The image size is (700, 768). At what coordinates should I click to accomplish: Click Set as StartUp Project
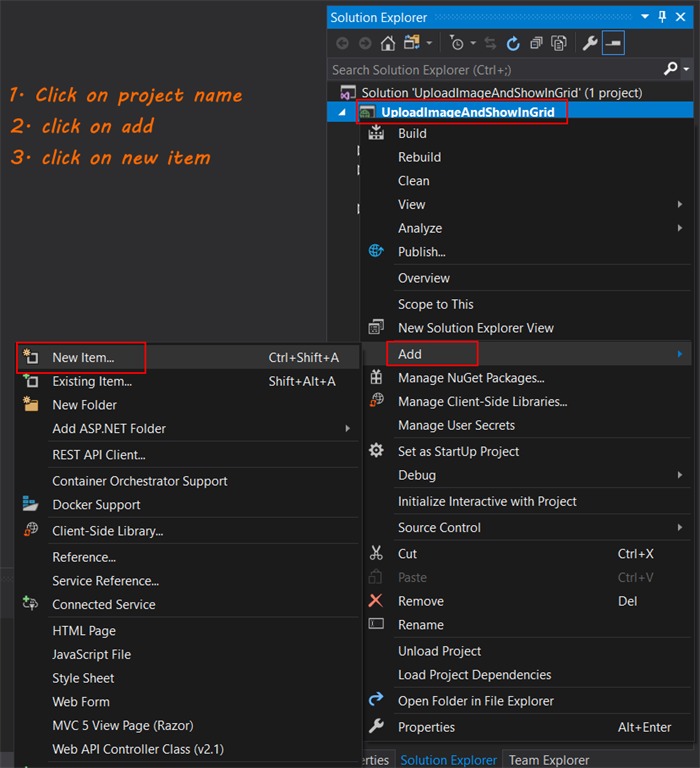click(x=458, y=451)
